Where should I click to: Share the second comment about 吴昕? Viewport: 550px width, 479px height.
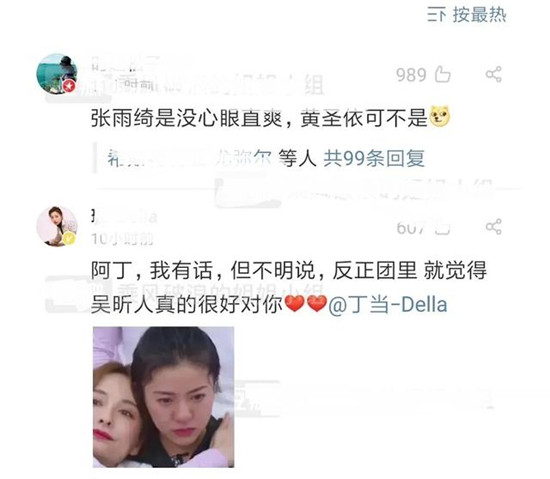pyautogui.click(x=494, y=227)
